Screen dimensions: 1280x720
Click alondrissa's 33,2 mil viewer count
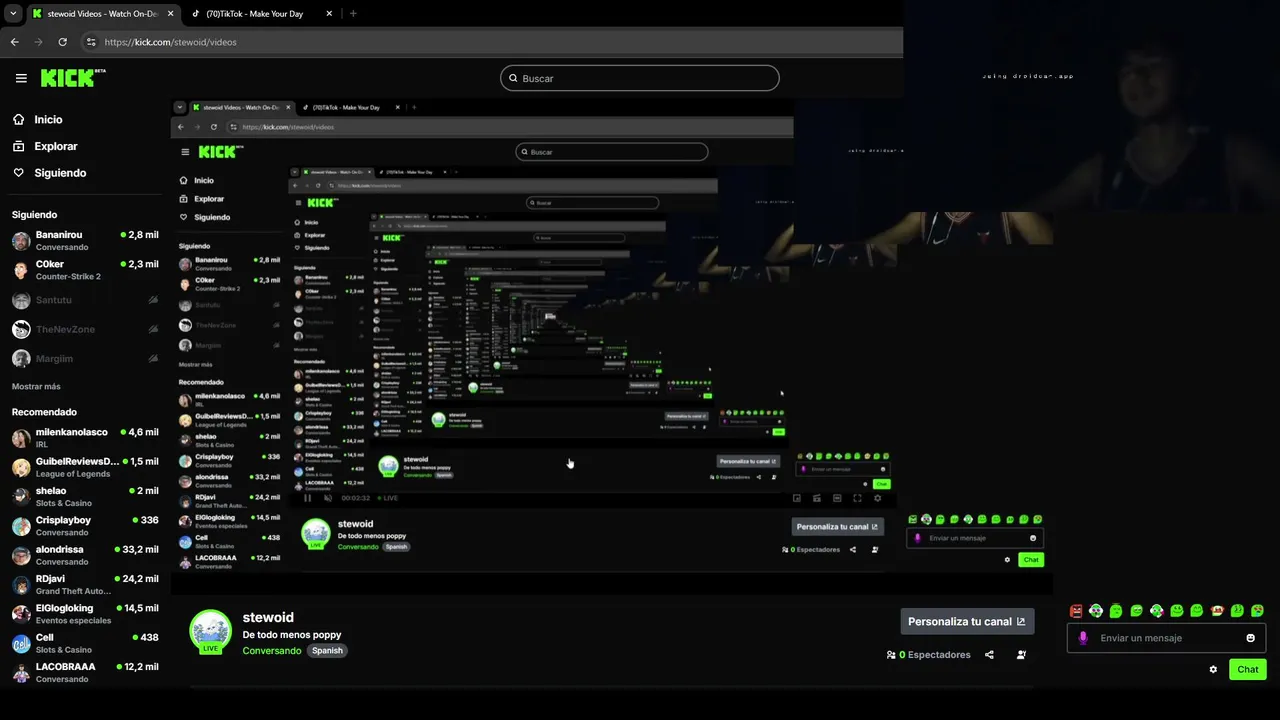(x=137, y=550)
